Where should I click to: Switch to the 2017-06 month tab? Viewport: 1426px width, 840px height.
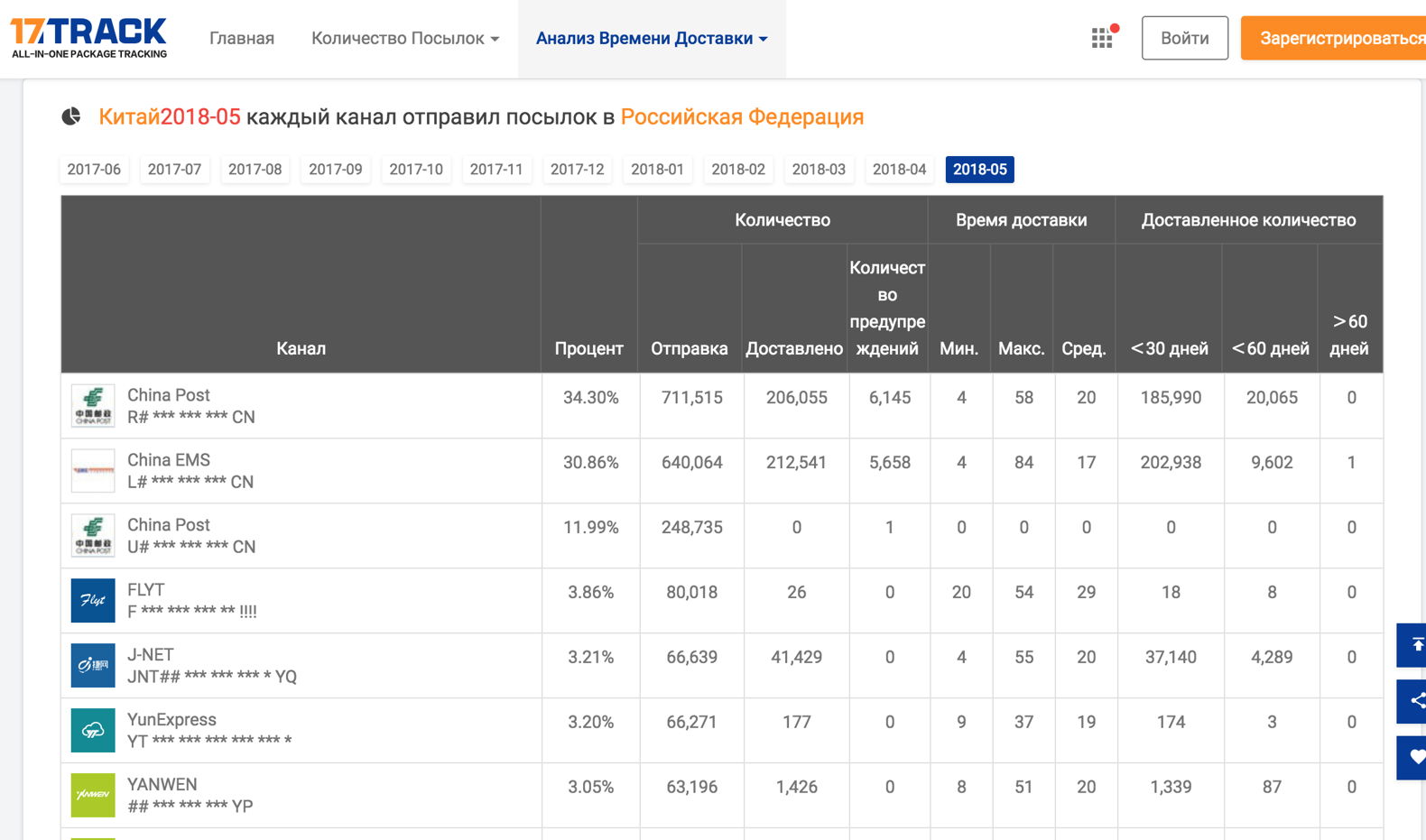pos(94,170)
